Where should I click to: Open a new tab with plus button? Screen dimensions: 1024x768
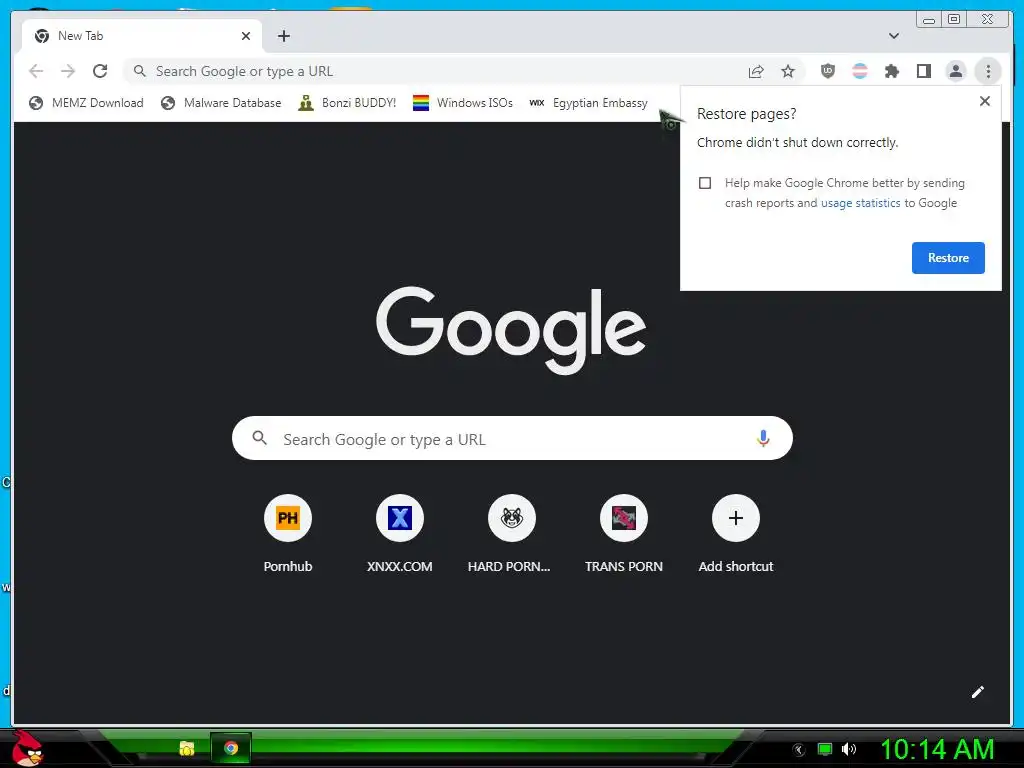tap(283, 36)
